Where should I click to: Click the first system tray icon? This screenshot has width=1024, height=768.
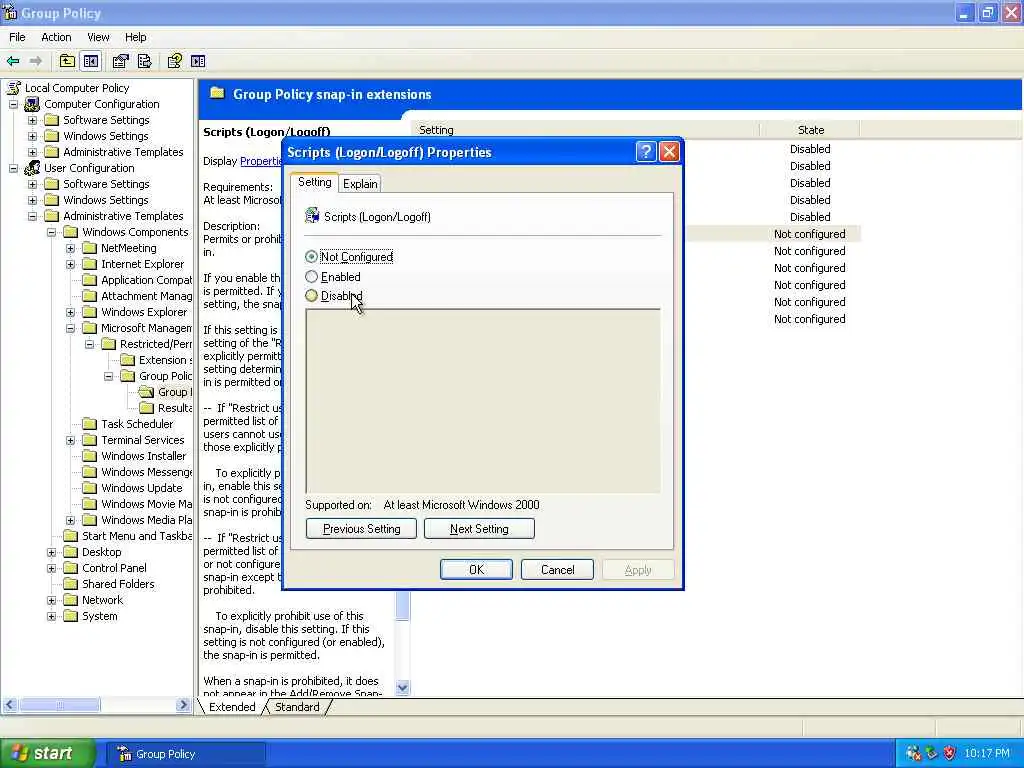914,753
